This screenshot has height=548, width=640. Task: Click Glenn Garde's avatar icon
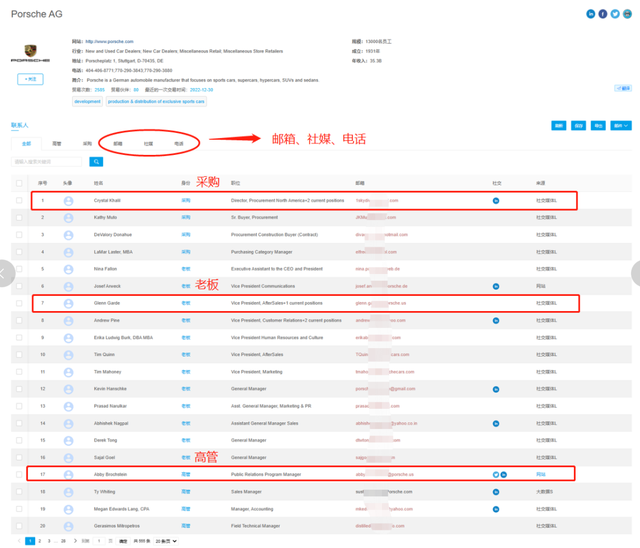pos(69,304)
